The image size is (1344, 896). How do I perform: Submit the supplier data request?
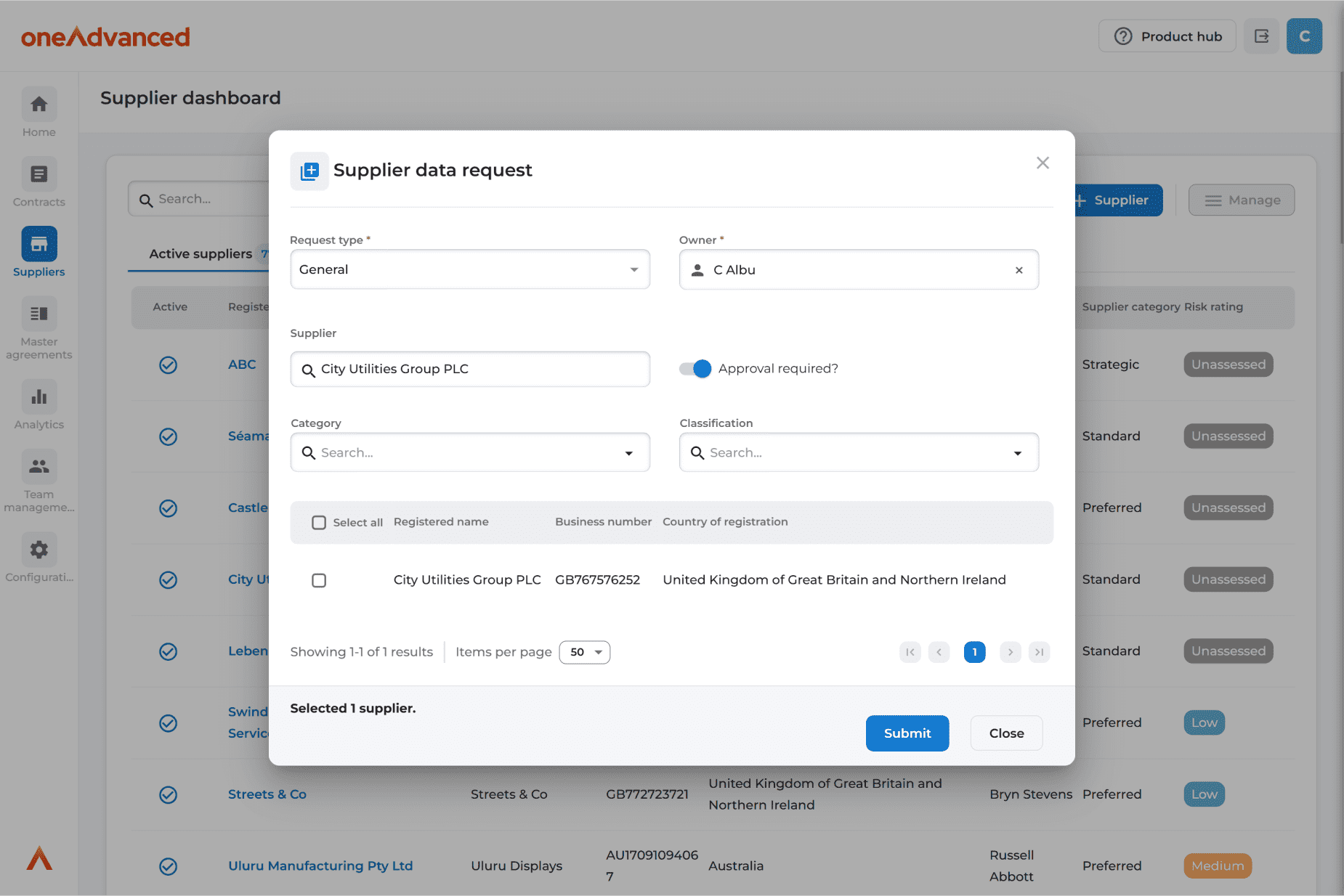click(x=907, y=733)
